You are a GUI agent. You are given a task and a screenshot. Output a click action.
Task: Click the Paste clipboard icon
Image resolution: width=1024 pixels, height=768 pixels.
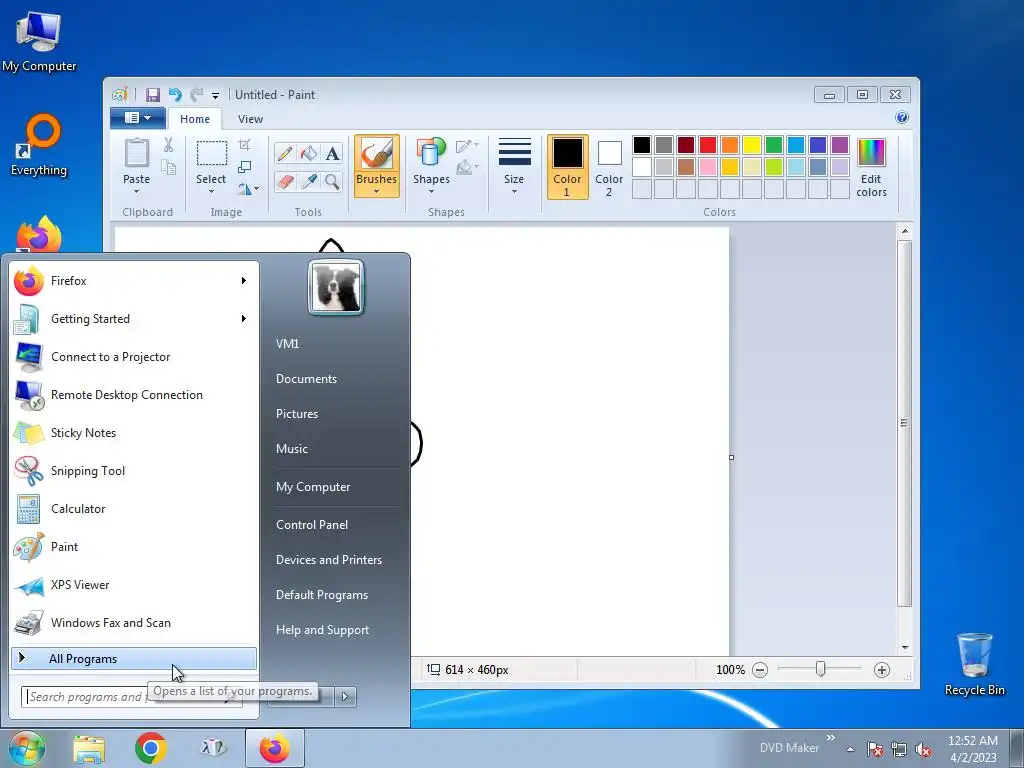tap(136, 154)
